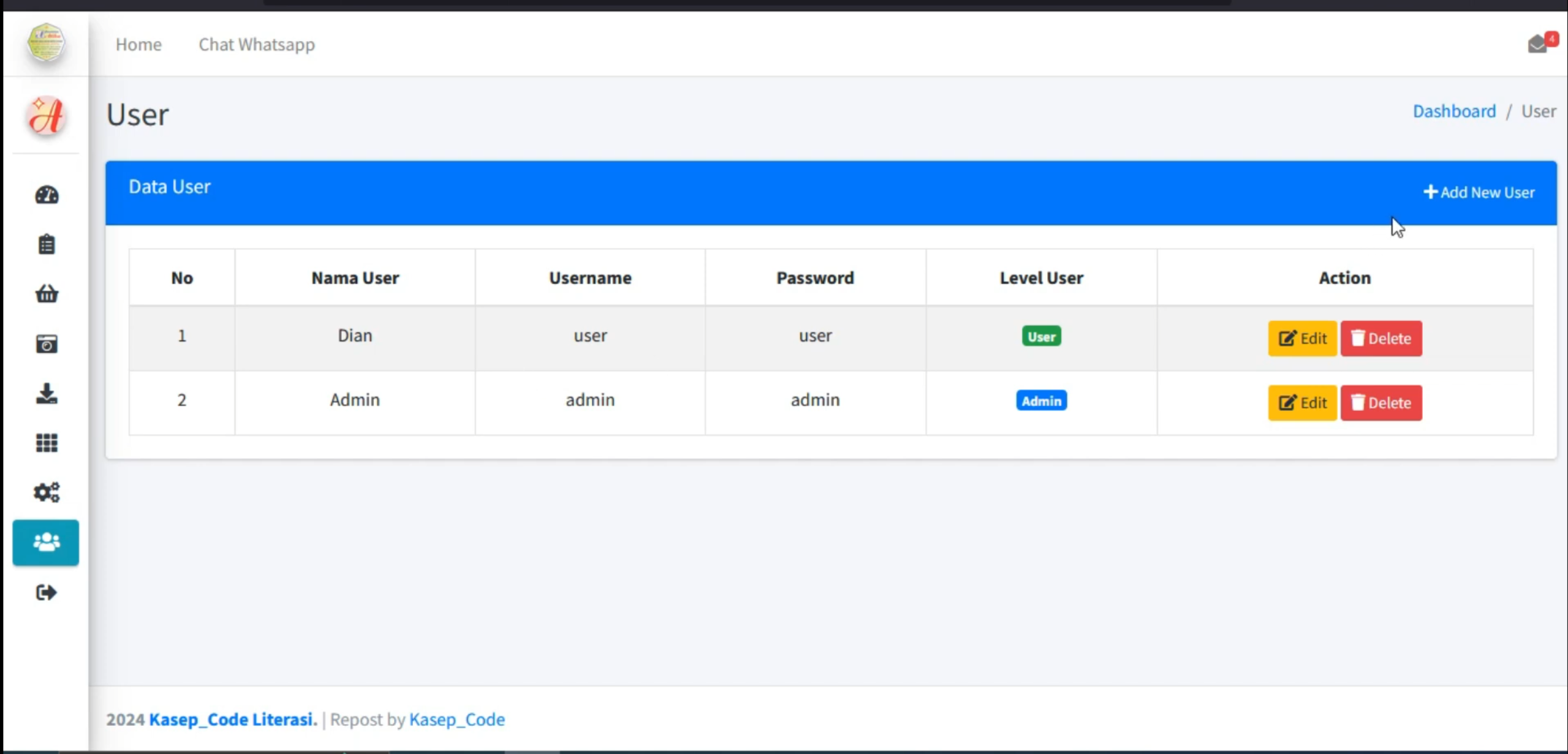Open the settings gears icon in sidebar

click(x=47, y=492)
